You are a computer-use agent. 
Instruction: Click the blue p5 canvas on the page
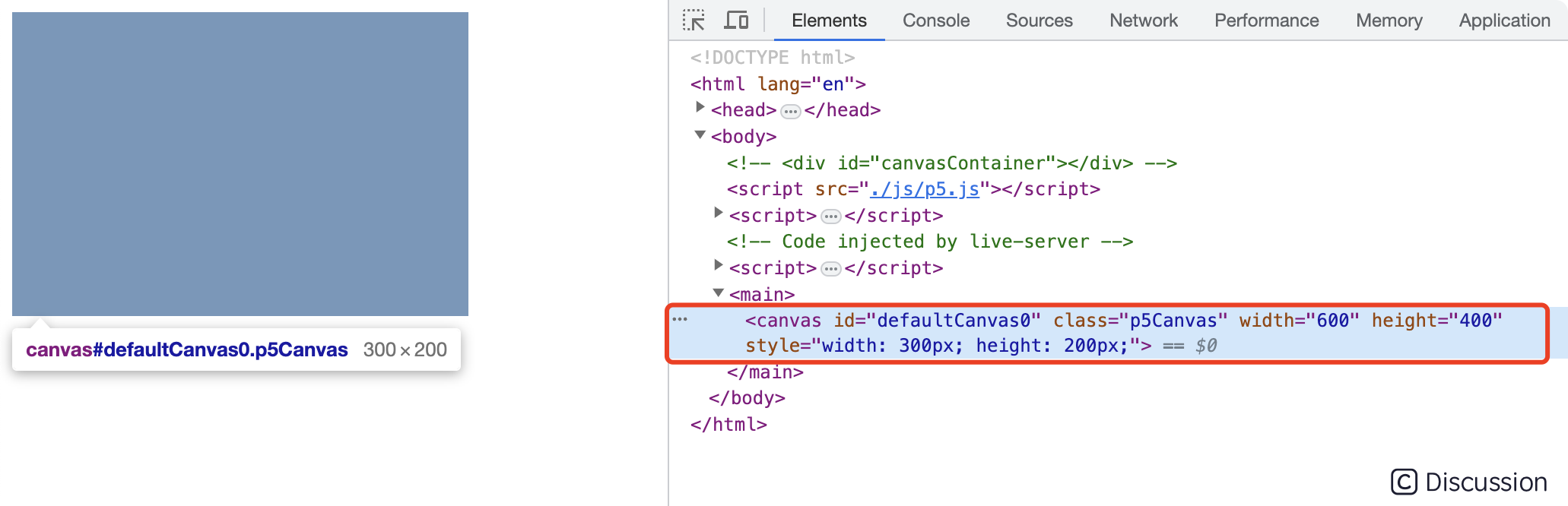tap(240, 164)
